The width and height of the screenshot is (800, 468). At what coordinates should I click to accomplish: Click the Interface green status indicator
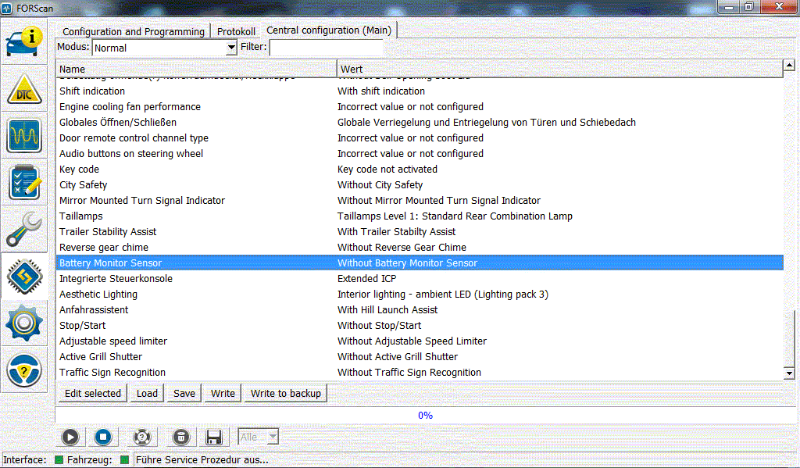[59, 460]
